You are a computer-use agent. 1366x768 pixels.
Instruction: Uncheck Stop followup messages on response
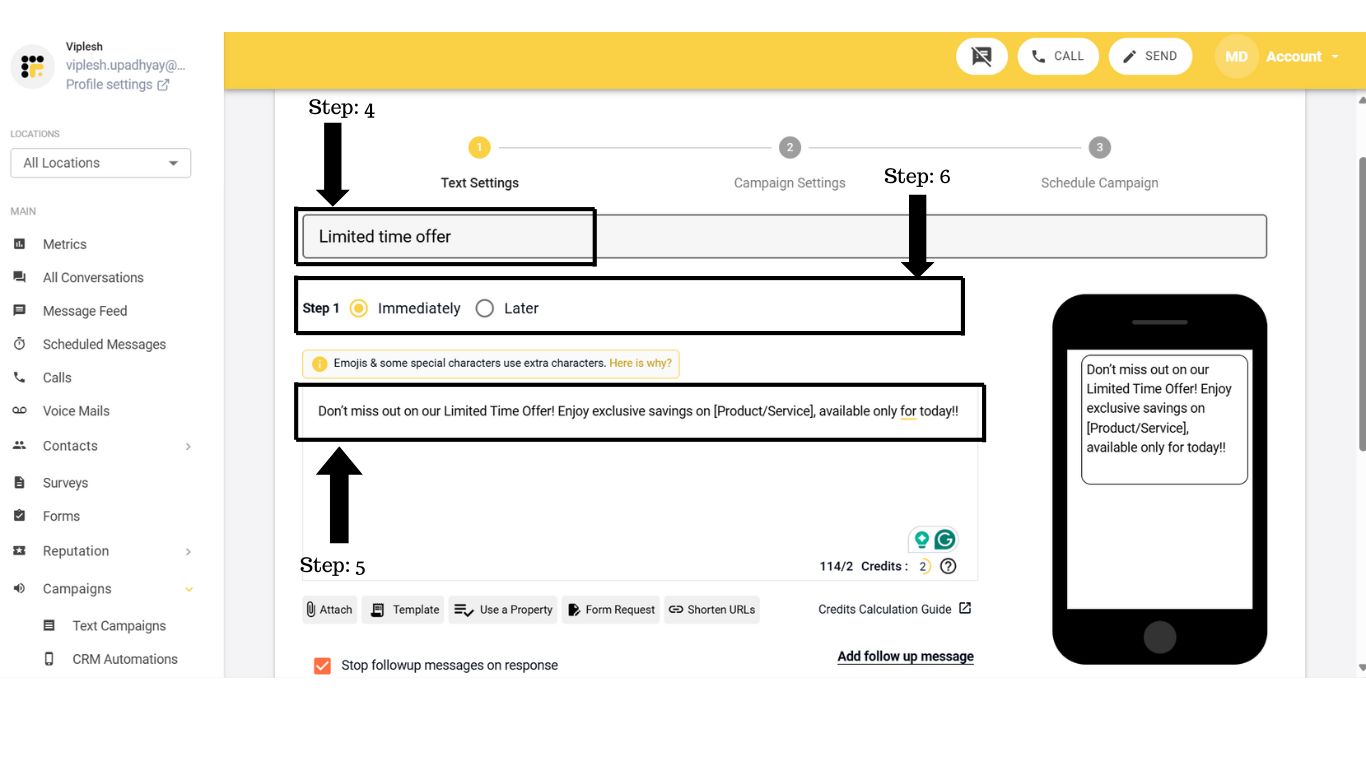[321, 664]
